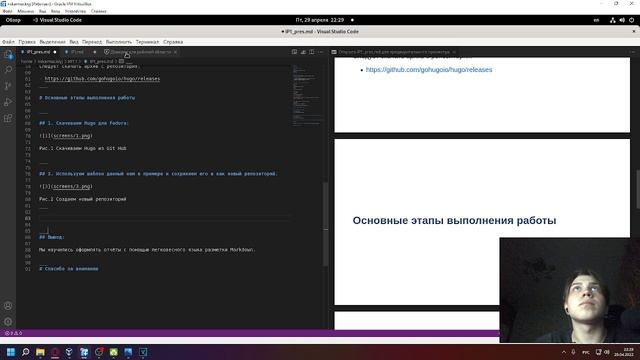Open the Run and Debug view
This screenshot has height=360, width=640.
pyautogui.click(x=8, y=102)
